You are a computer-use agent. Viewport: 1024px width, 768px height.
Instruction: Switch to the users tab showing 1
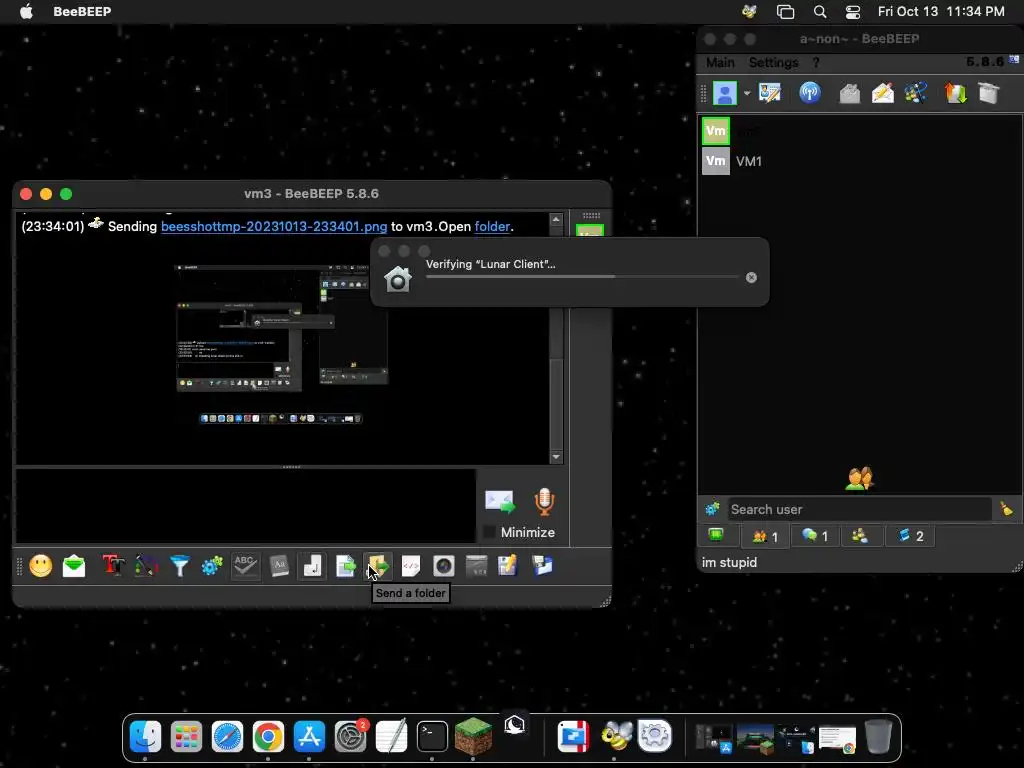click(765, 536)
